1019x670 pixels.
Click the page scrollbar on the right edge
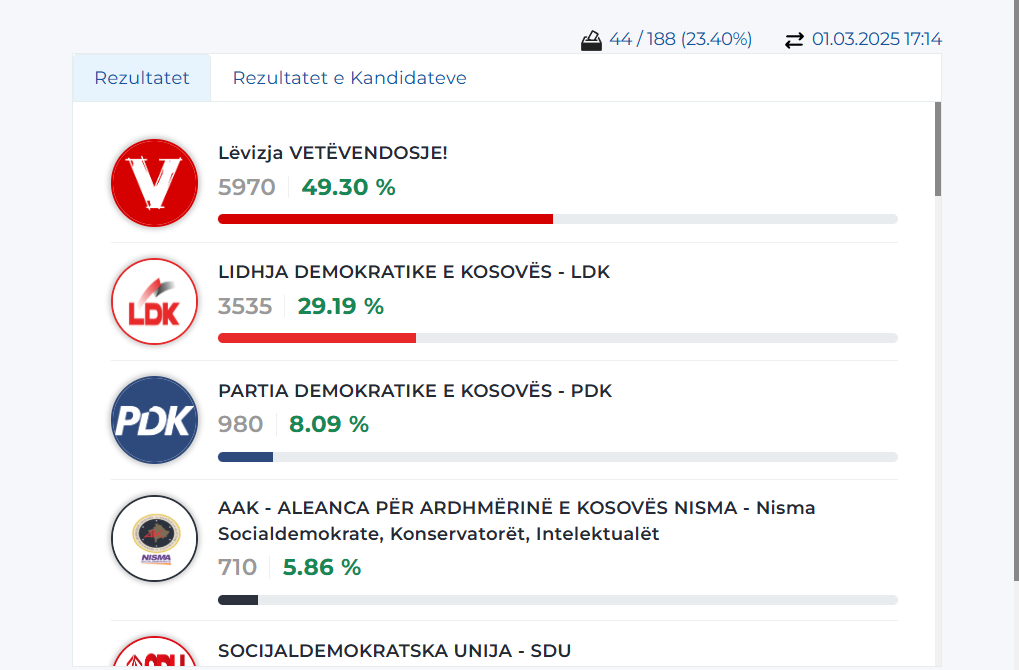pos(1016,290)
